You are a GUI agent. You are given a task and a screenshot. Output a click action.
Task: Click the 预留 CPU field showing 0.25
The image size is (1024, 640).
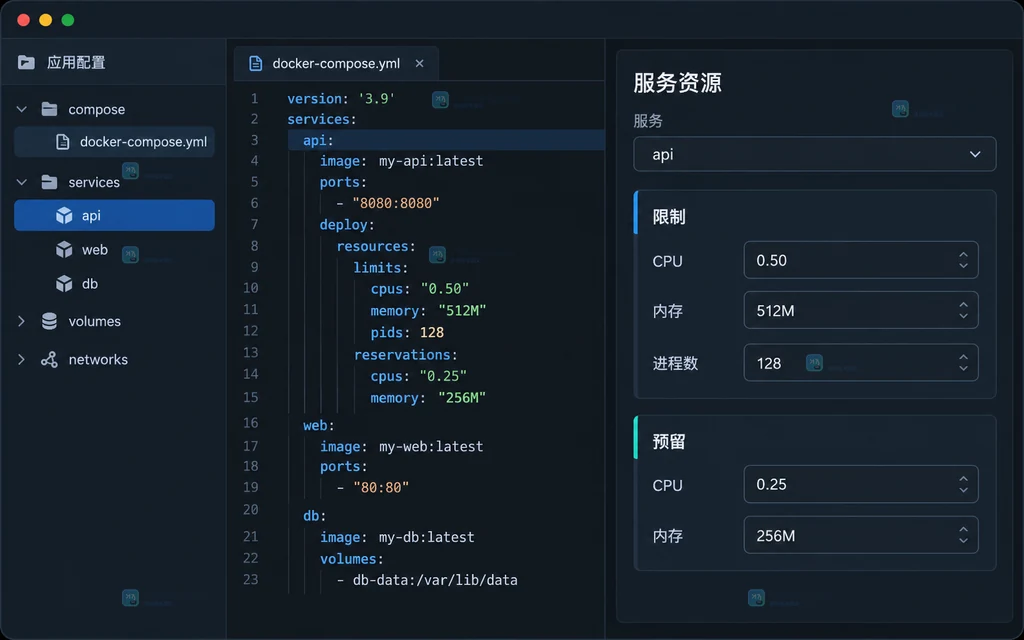pyautogui.click(x=861, y=484)
